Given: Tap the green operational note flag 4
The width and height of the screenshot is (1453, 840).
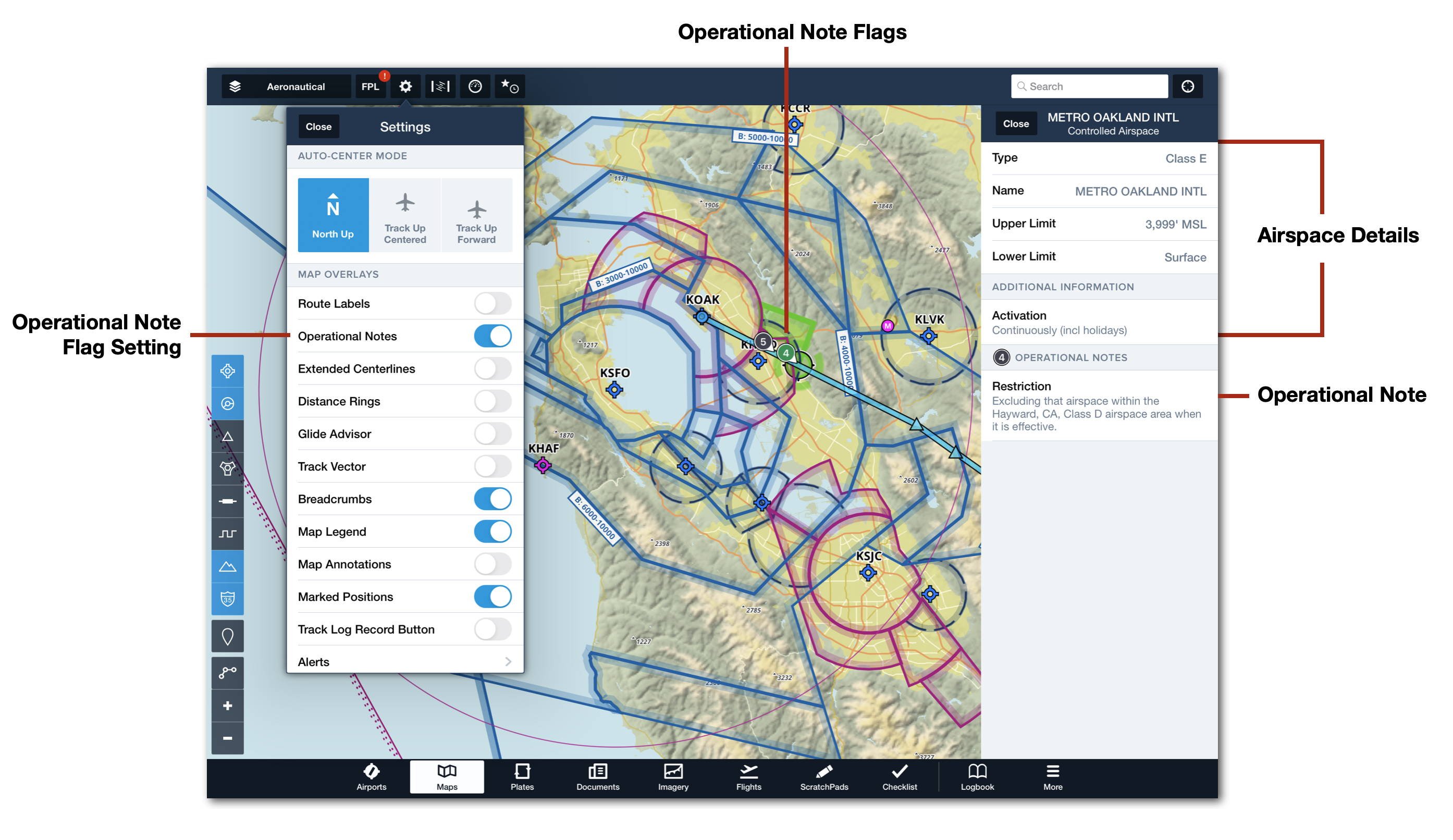Looking at the screenshot, I should [786, 353].
